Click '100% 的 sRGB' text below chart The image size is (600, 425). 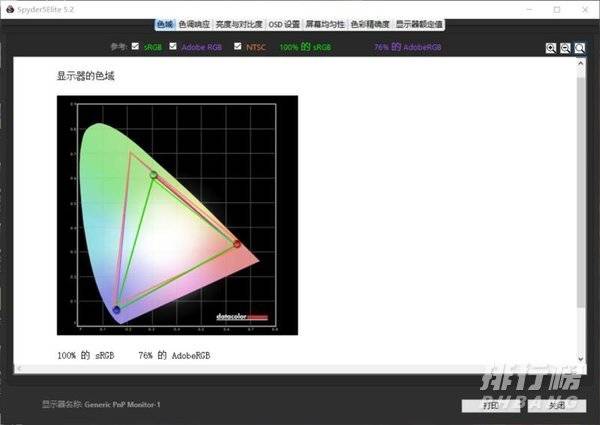(86, 355)
